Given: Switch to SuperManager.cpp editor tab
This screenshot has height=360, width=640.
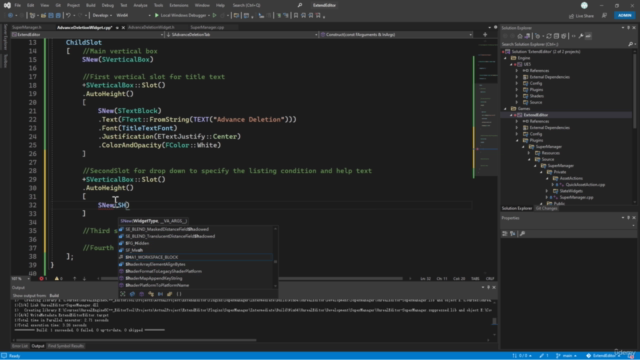Looking at the screenshot, I should pos(207,27).
